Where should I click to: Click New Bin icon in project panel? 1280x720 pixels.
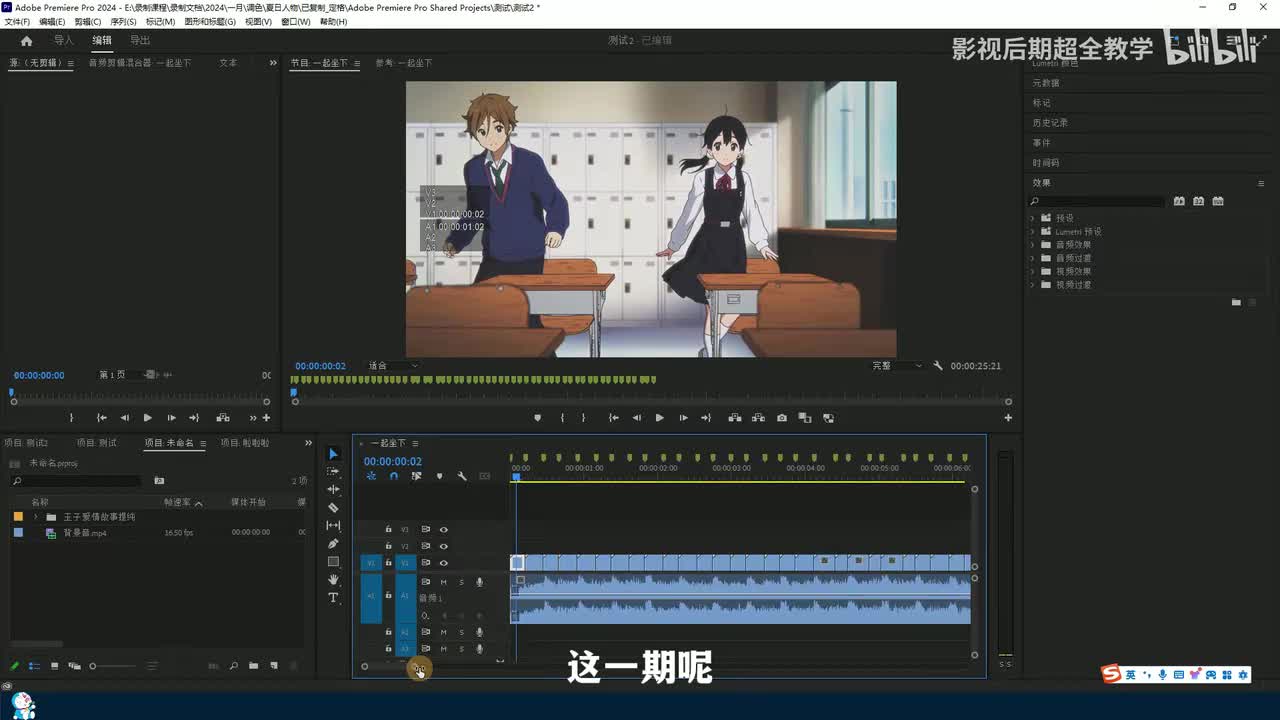(x=253, y=666)
